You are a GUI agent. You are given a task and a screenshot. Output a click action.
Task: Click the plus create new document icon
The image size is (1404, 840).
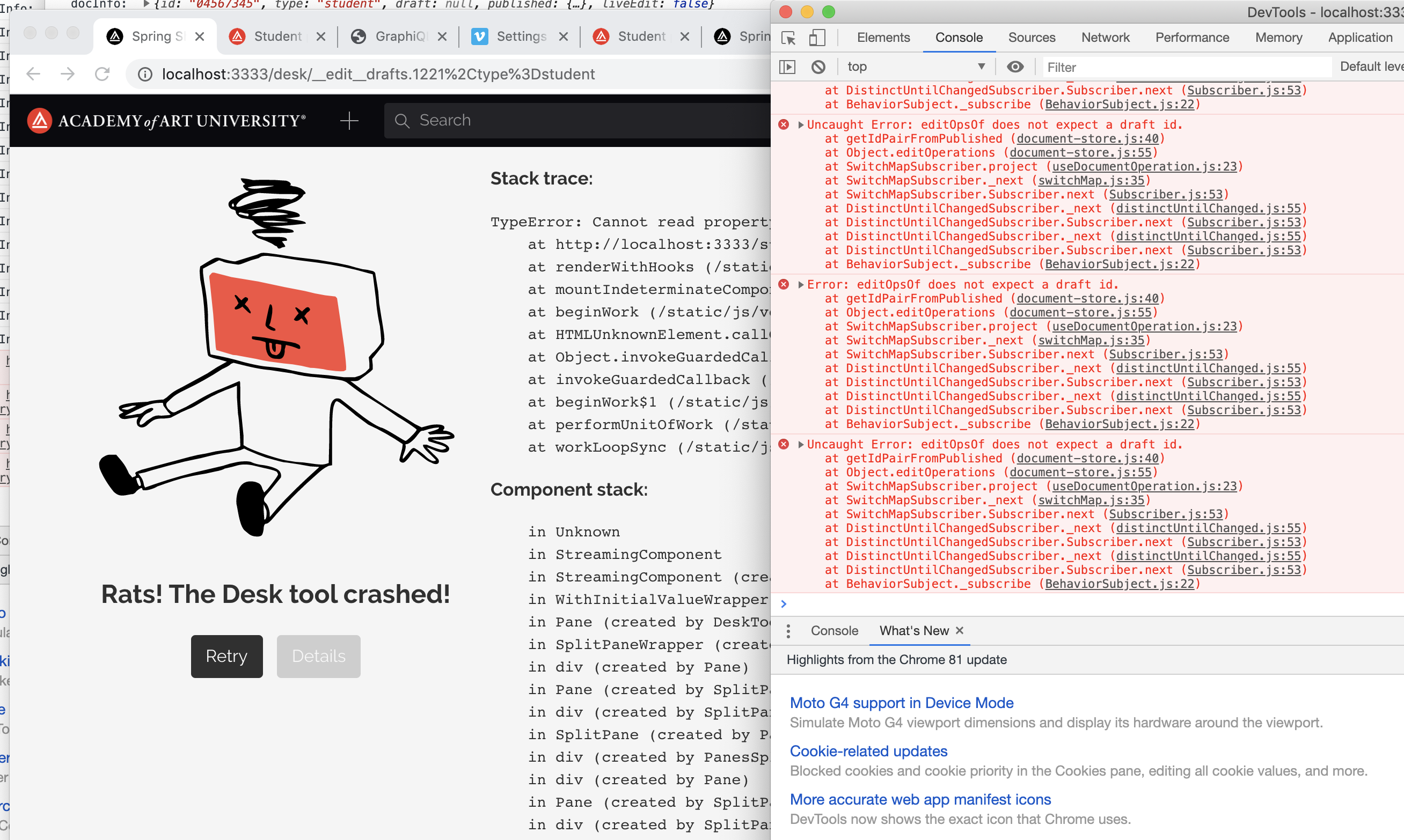pos(349,121)
